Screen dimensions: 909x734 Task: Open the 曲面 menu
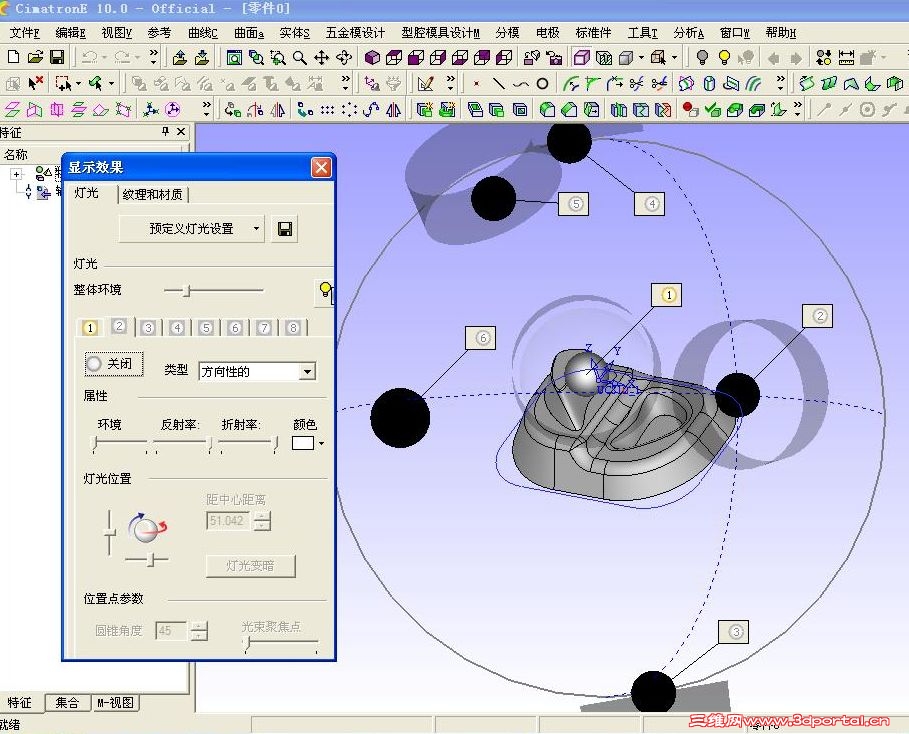(x=249, y=33)
